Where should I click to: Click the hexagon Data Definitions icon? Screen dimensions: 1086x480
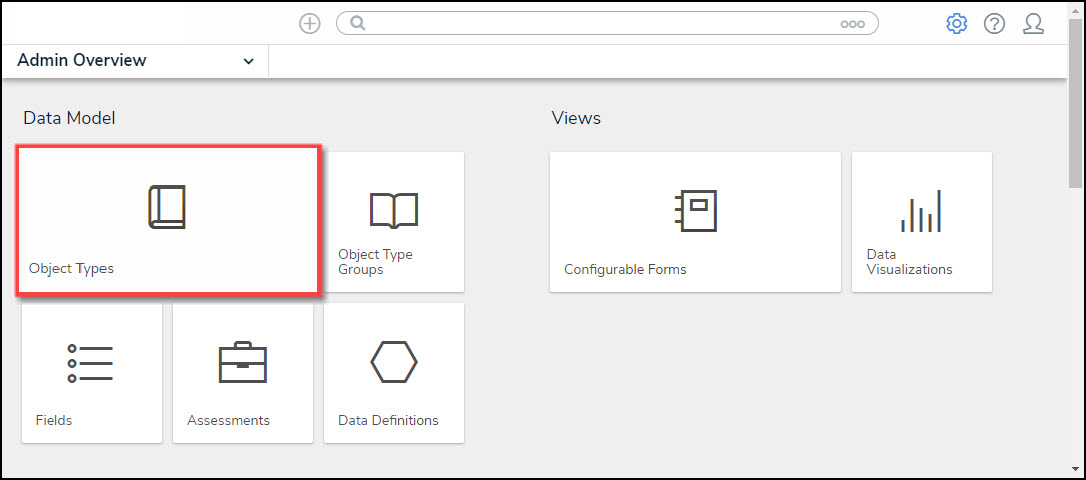[x=393, y=362]
